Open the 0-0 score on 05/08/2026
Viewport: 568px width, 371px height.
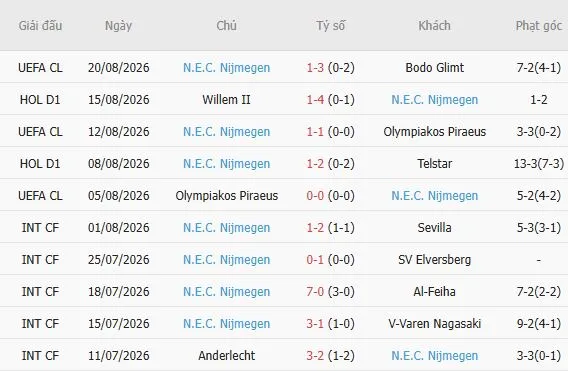pos(315,196)
